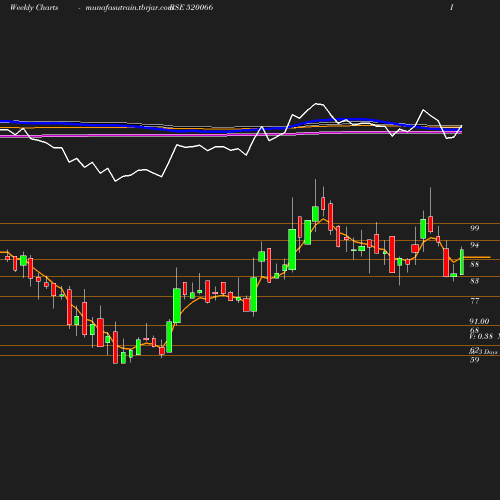This screenshot has height=500, width=500.
Task: Click the "BSE 520066" symbol label
Action: [192, 7]
